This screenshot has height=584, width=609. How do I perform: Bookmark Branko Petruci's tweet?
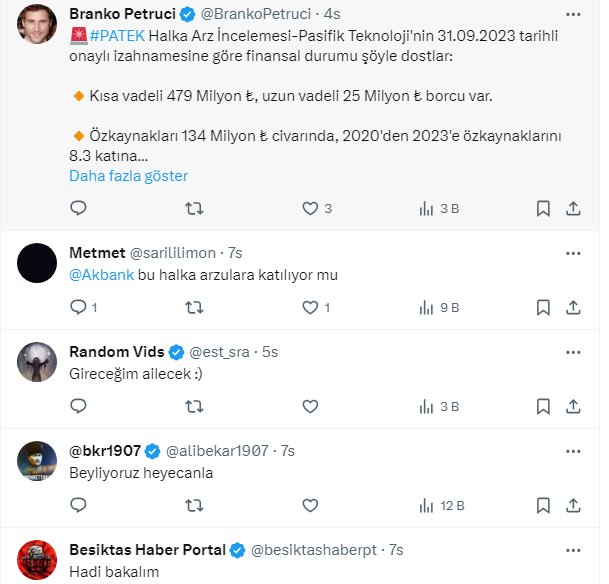tap(543, 209)
